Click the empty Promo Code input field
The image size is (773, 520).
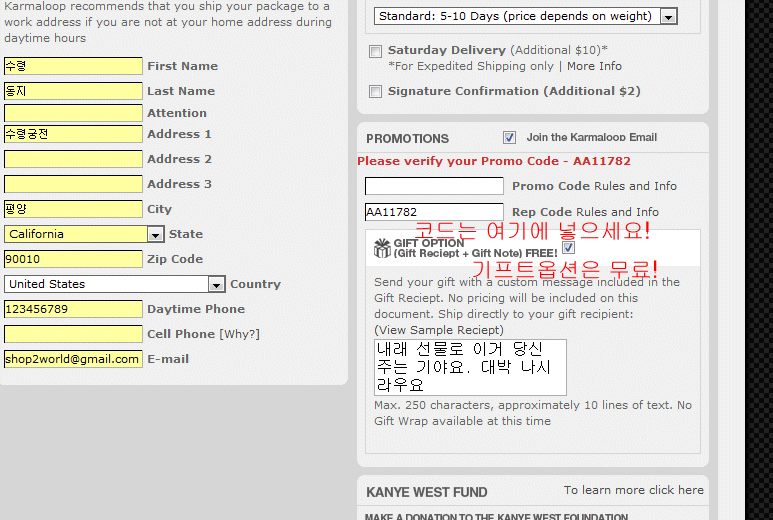click(434, 186)
